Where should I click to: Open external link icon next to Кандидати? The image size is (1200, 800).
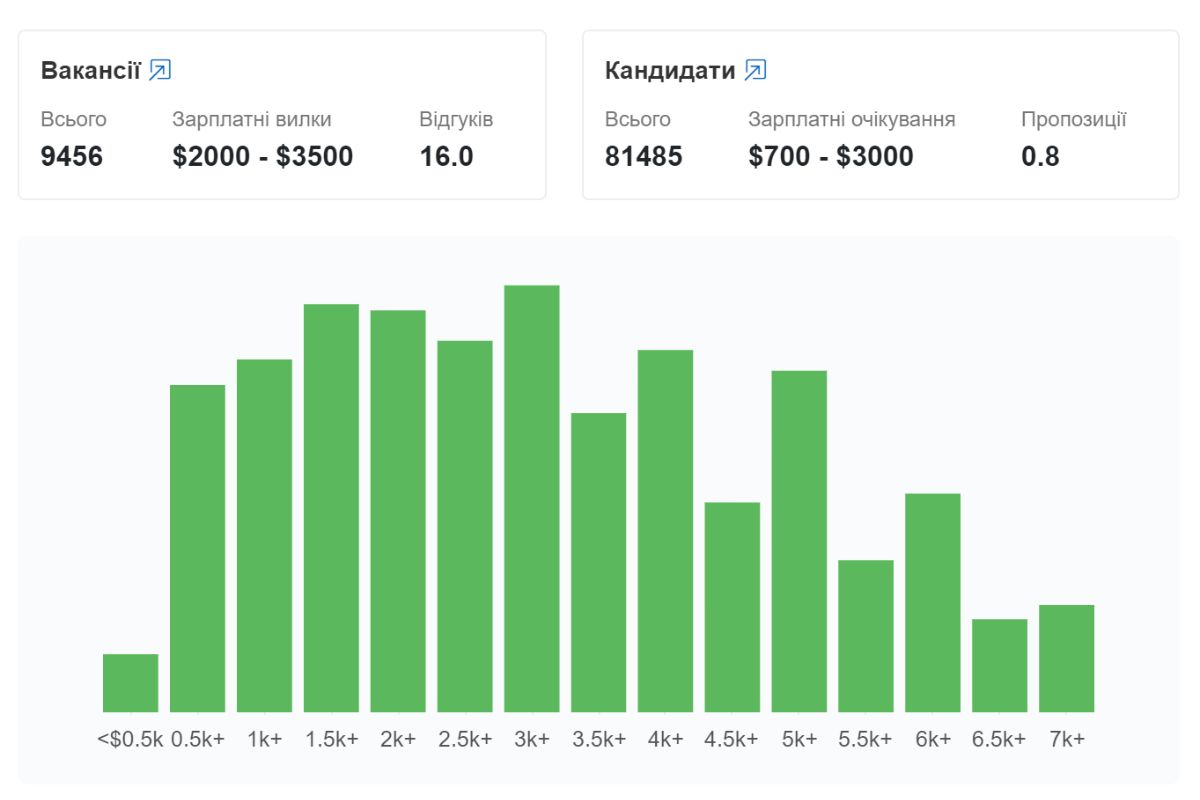coord(756,70)
